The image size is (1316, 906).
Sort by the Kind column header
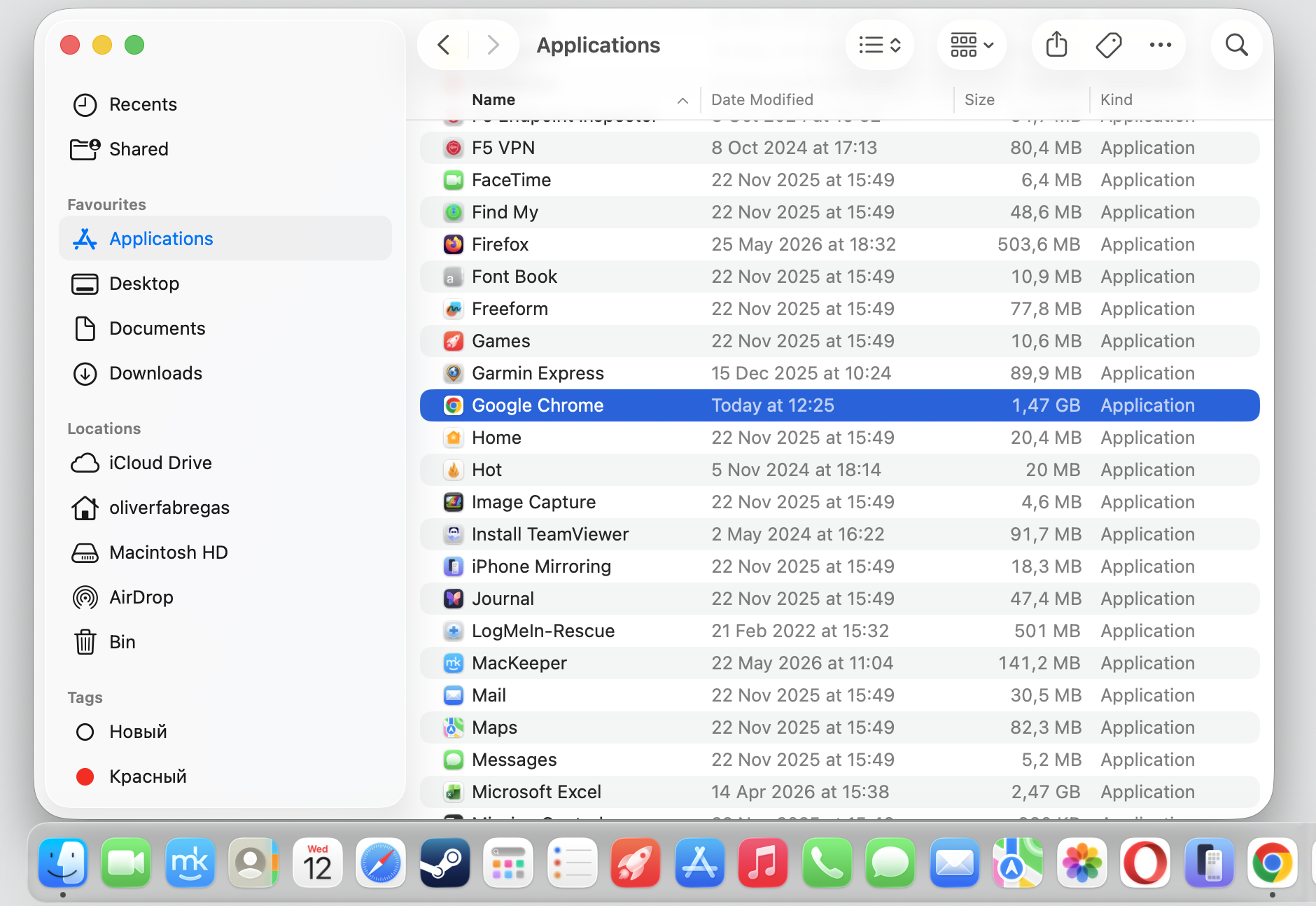(1116, 99)
